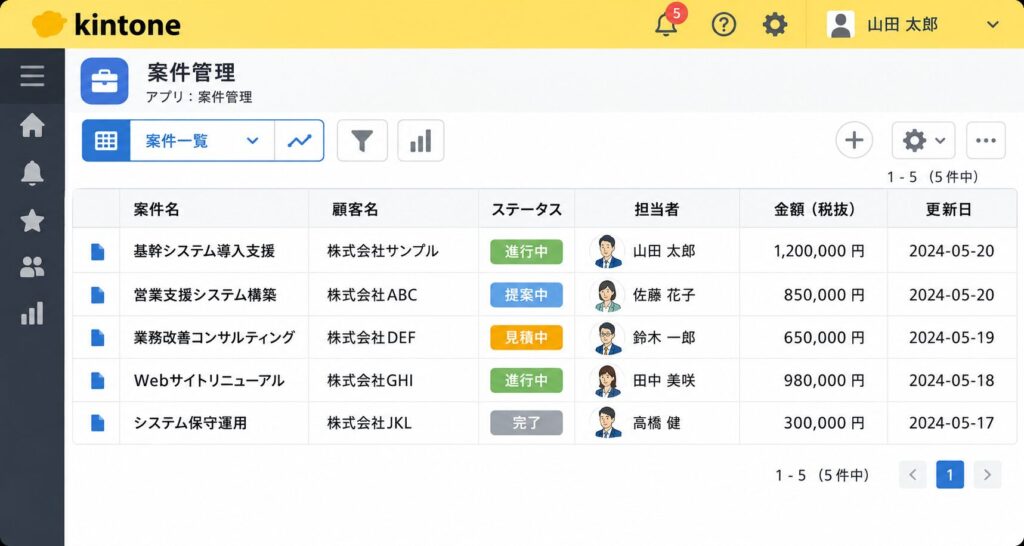Click the user avatar beside 山田 太郎 in header

pyautogui.click(x=840, y=25)
